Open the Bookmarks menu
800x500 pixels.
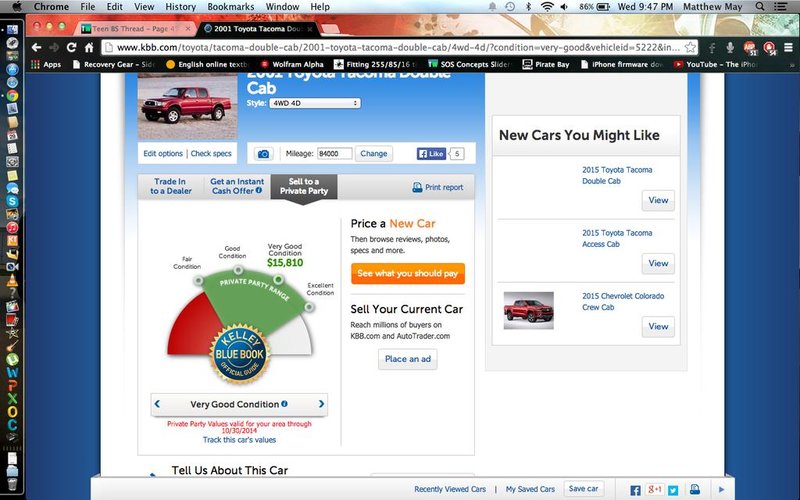coord(231,7)
